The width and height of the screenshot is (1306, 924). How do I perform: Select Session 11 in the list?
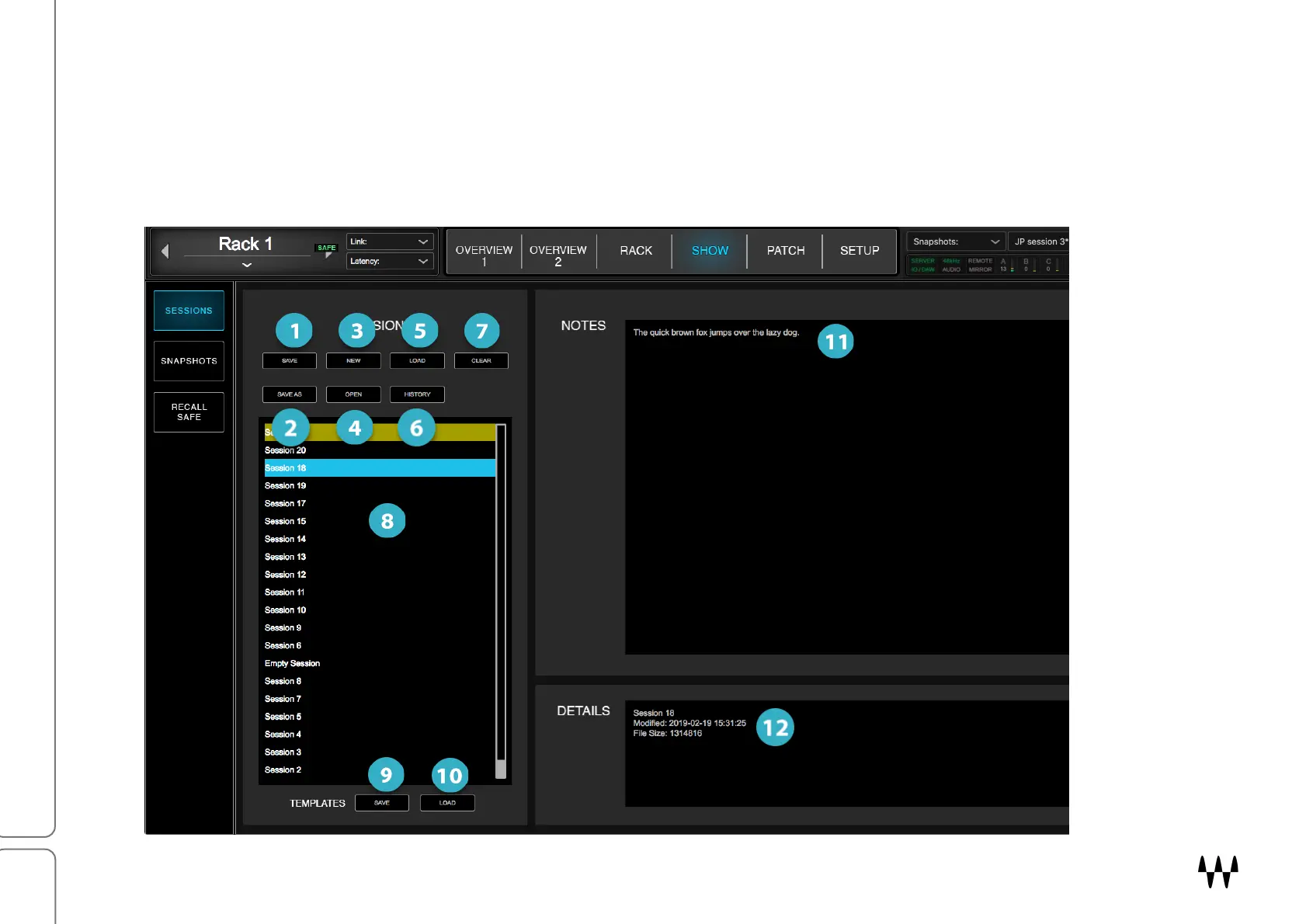(380, 592)
